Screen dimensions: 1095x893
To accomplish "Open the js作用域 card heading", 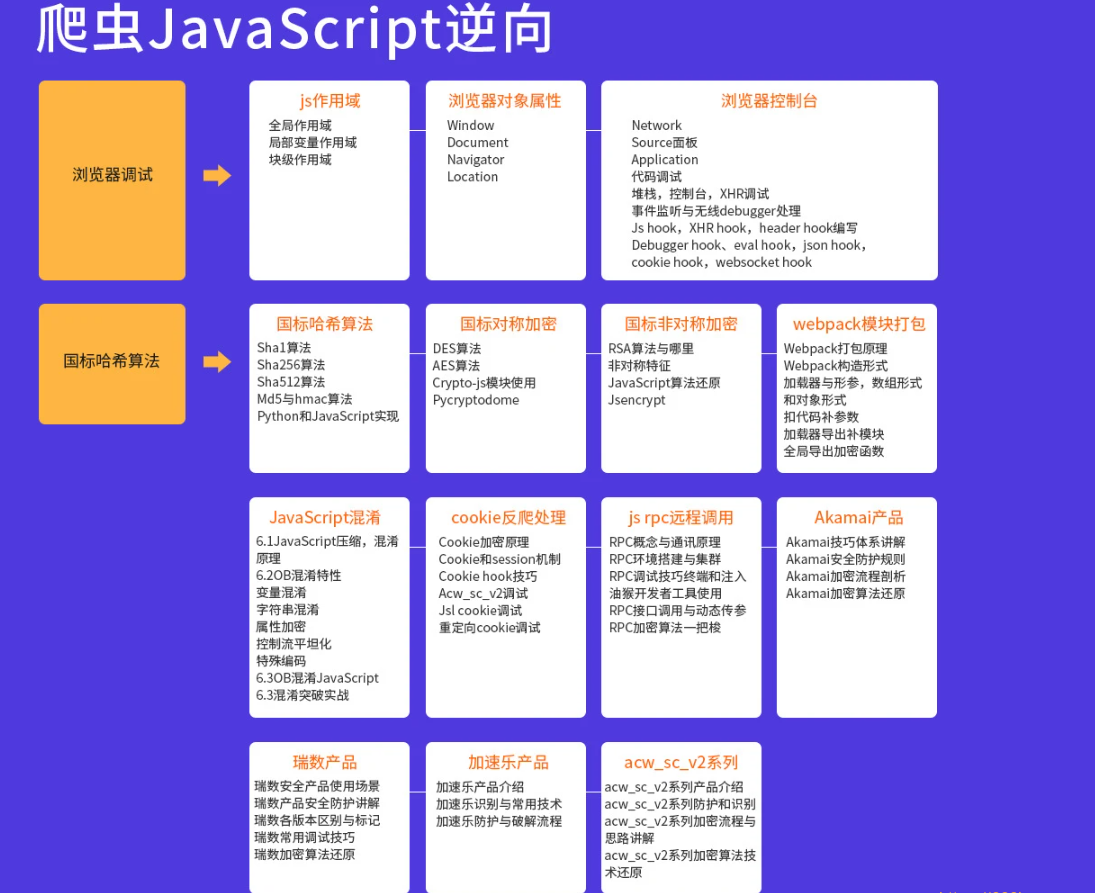I will [x=329, y=101].
